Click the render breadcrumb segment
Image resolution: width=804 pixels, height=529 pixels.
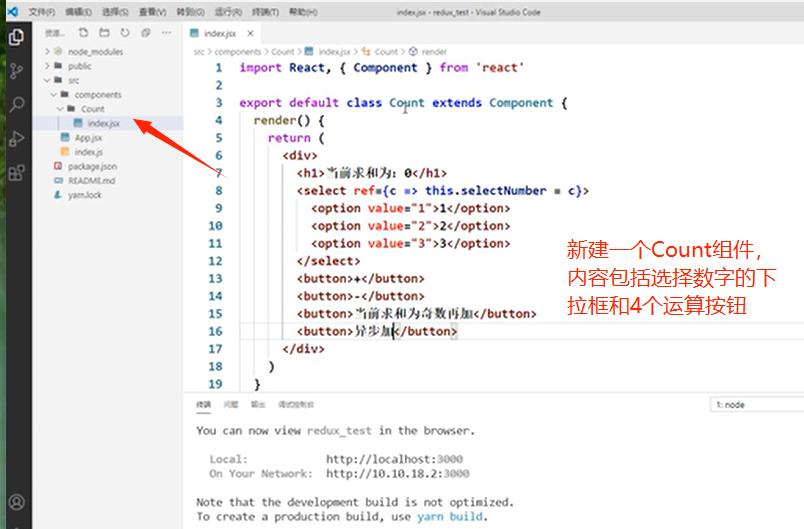click(x=434, y=51)
